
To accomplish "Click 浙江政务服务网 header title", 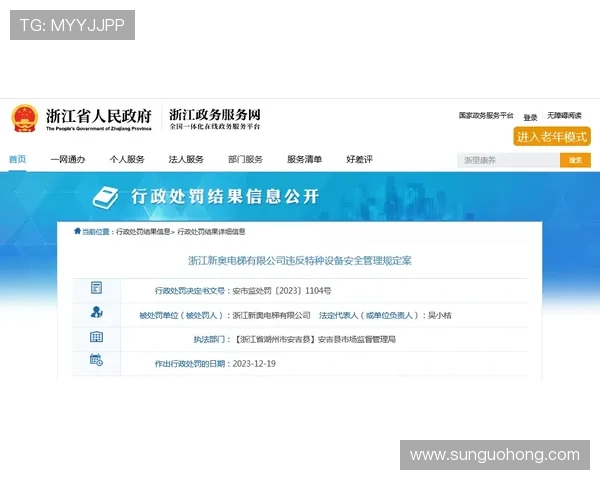I will click(x=215, y=114).
